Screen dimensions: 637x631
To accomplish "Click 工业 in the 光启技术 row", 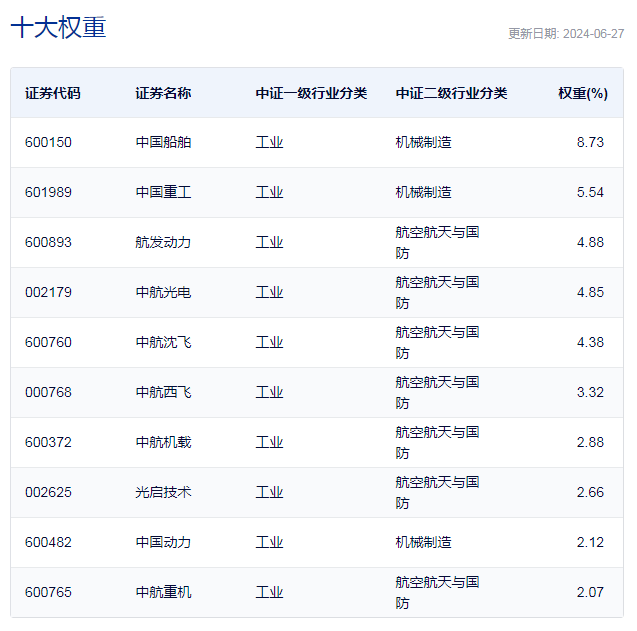I will tap(269, 492).
